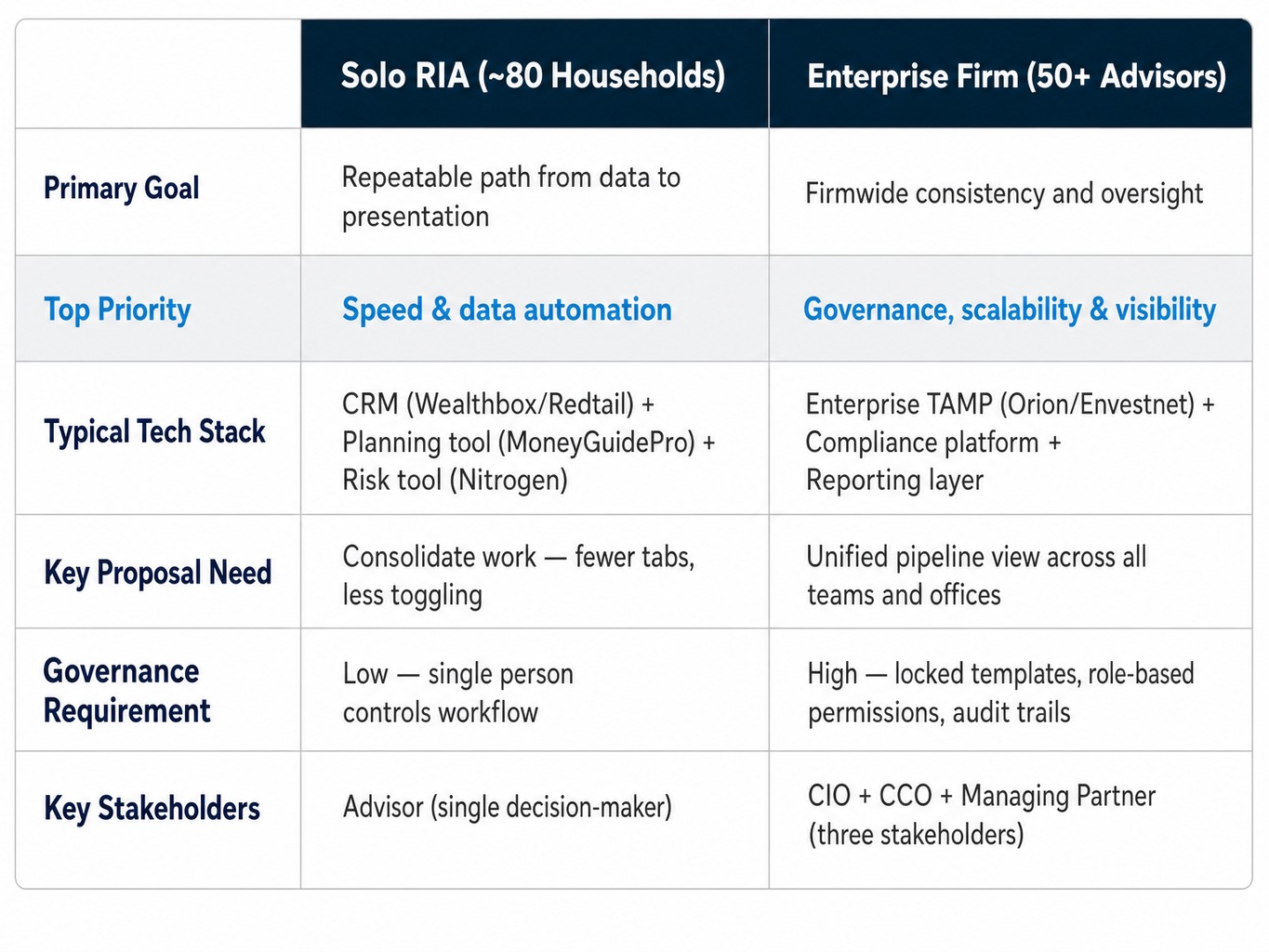Click the CRM (Wealthbox/Redtail) tech stack cell
Viewport: 1269px width, 952px height.
(x=535, y=438)
